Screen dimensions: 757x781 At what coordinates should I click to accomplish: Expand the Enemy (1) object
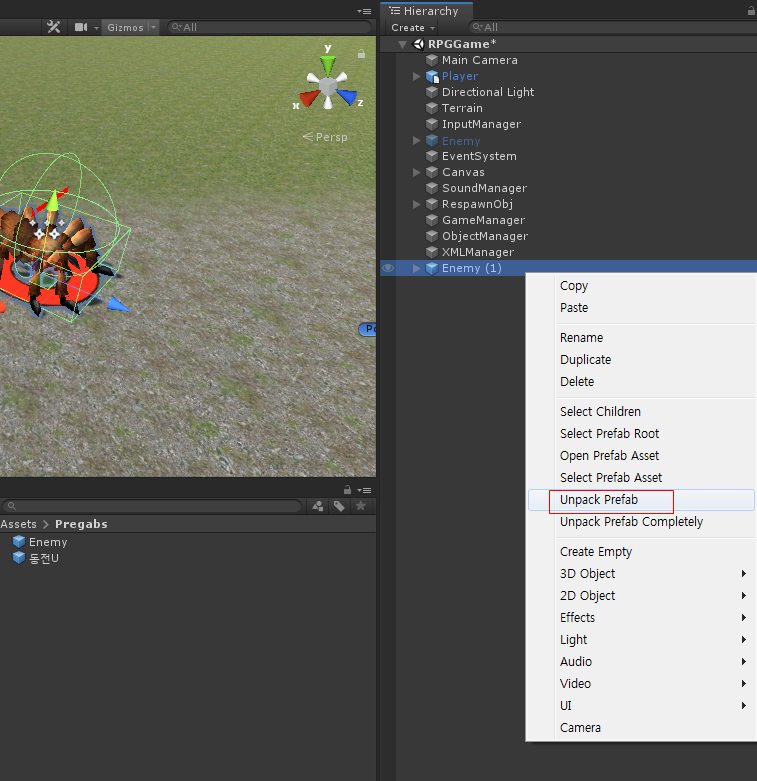coord(416,268)
